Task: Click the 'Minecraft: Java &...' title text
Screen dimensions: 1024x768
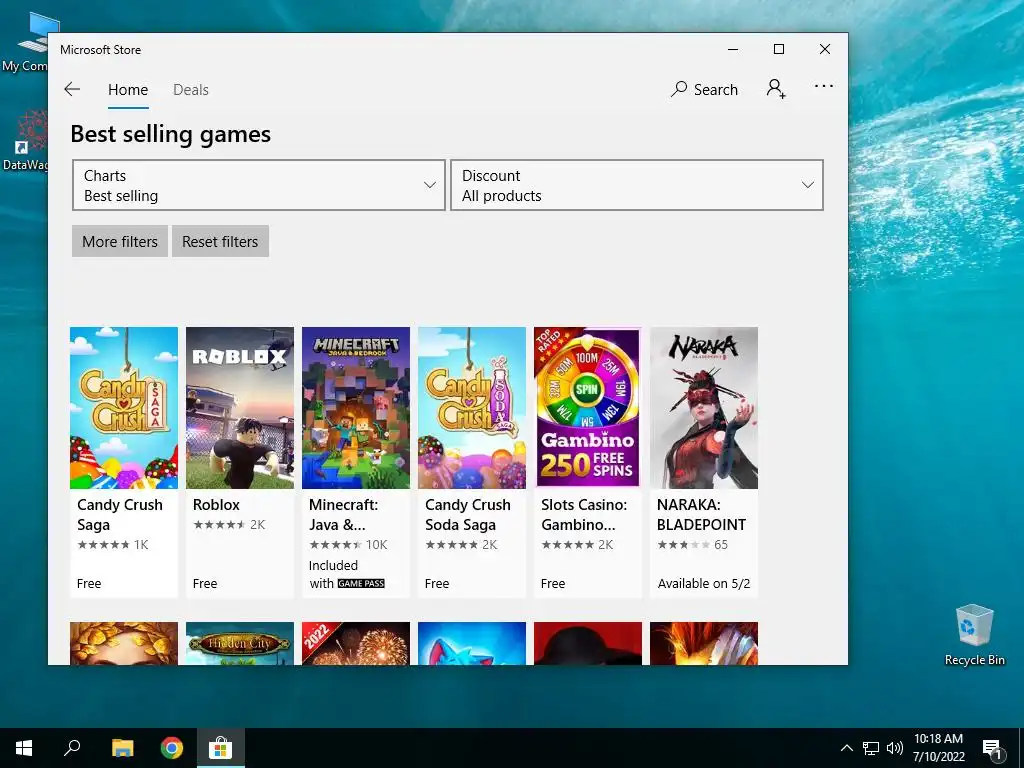Action: [x=344, y=515]
